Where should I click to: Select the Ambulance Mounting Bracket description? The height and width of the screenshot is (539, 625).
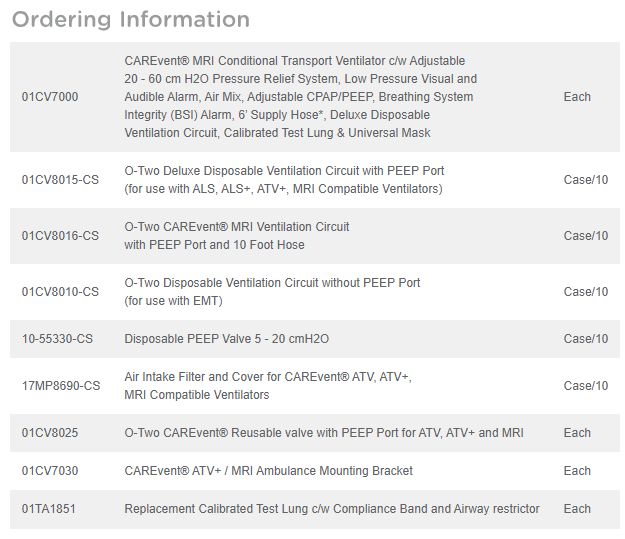click(x=268, y=471)
